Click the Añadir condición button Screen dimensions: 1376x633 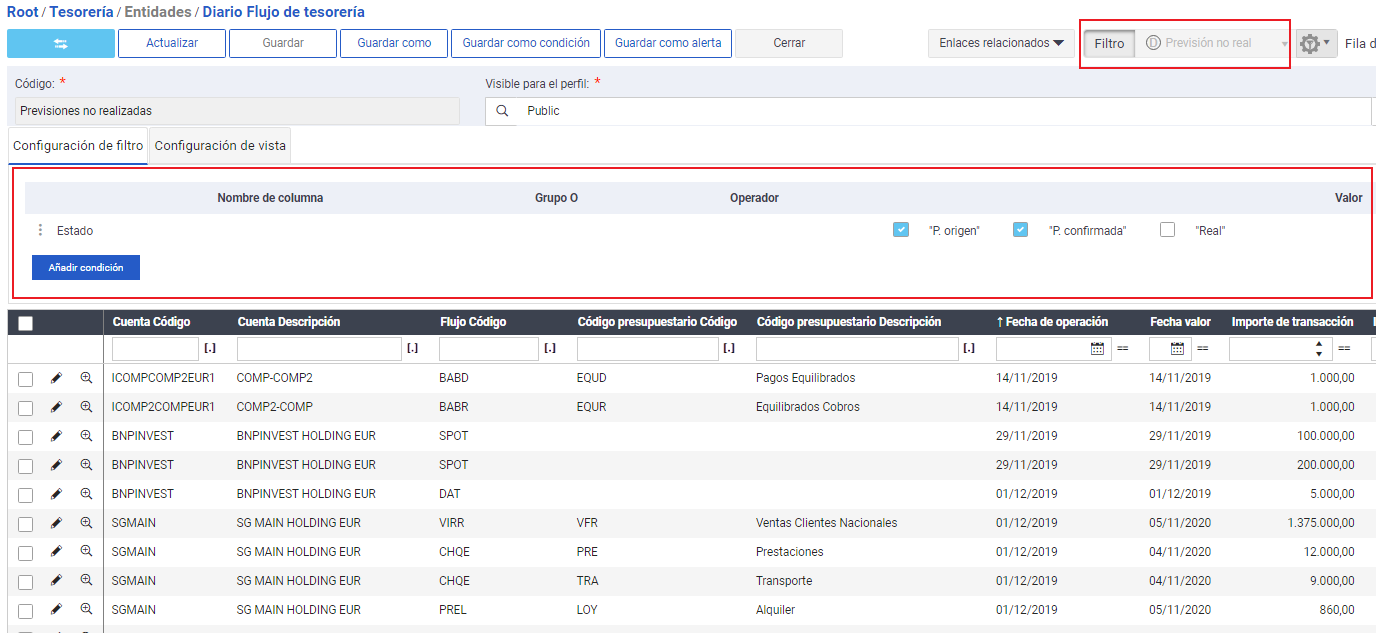86,268
